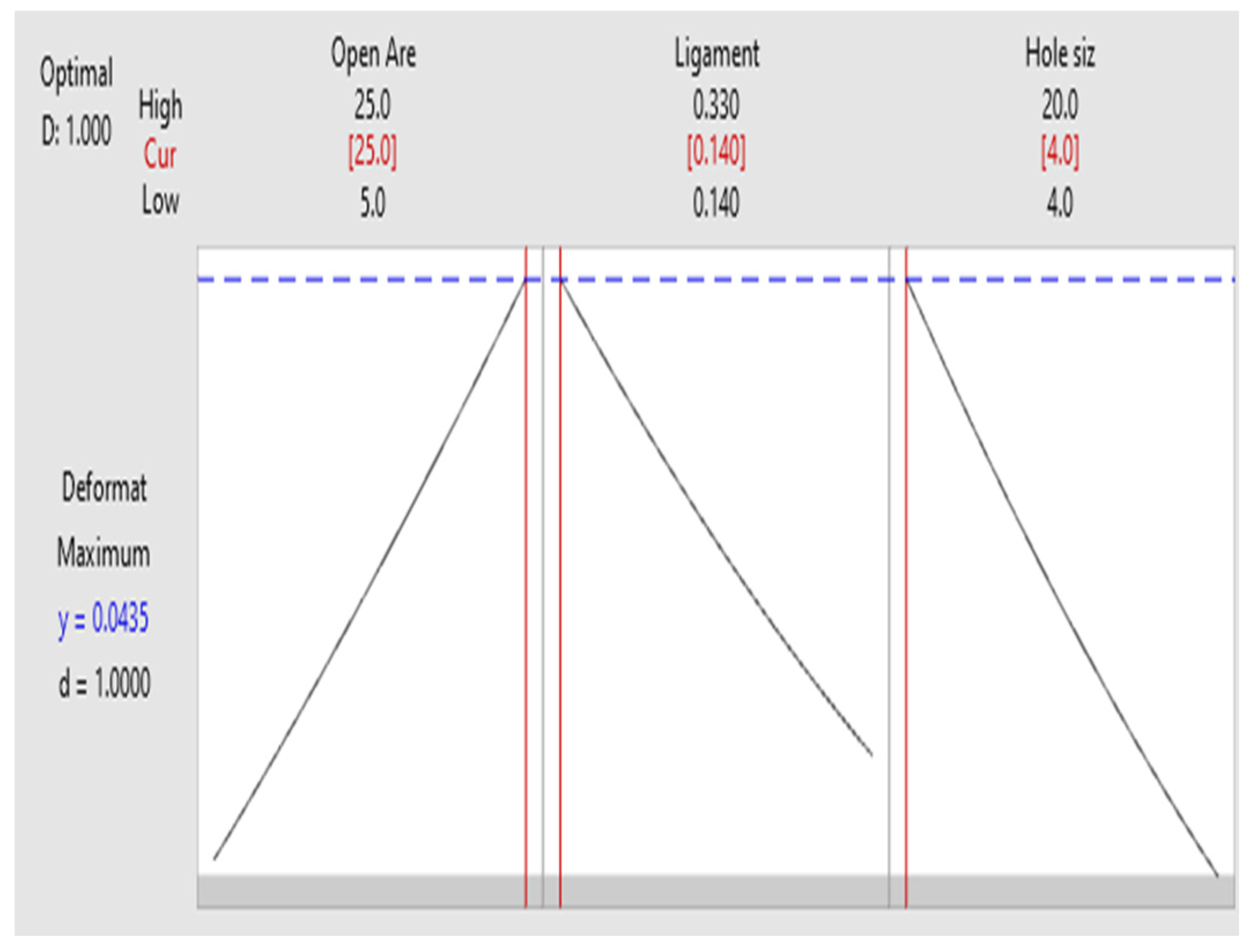Click the Maximum goal label

coord(103,553)
